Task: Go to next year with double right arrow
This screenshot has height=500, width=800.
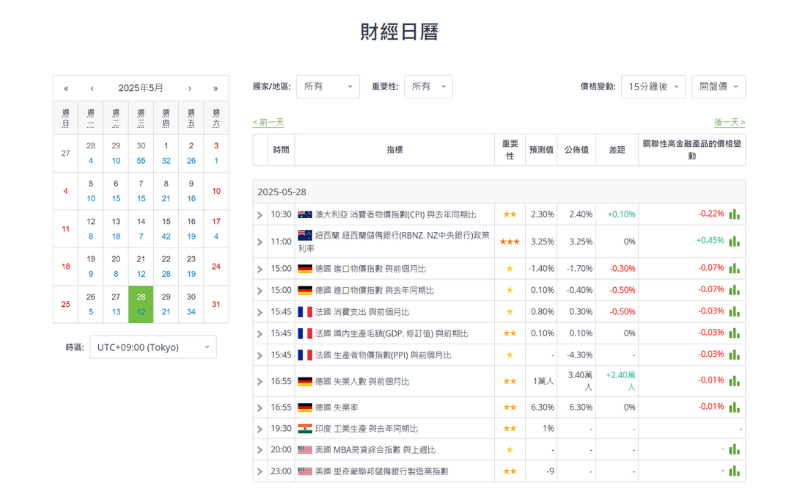Action: coord(215,88)
